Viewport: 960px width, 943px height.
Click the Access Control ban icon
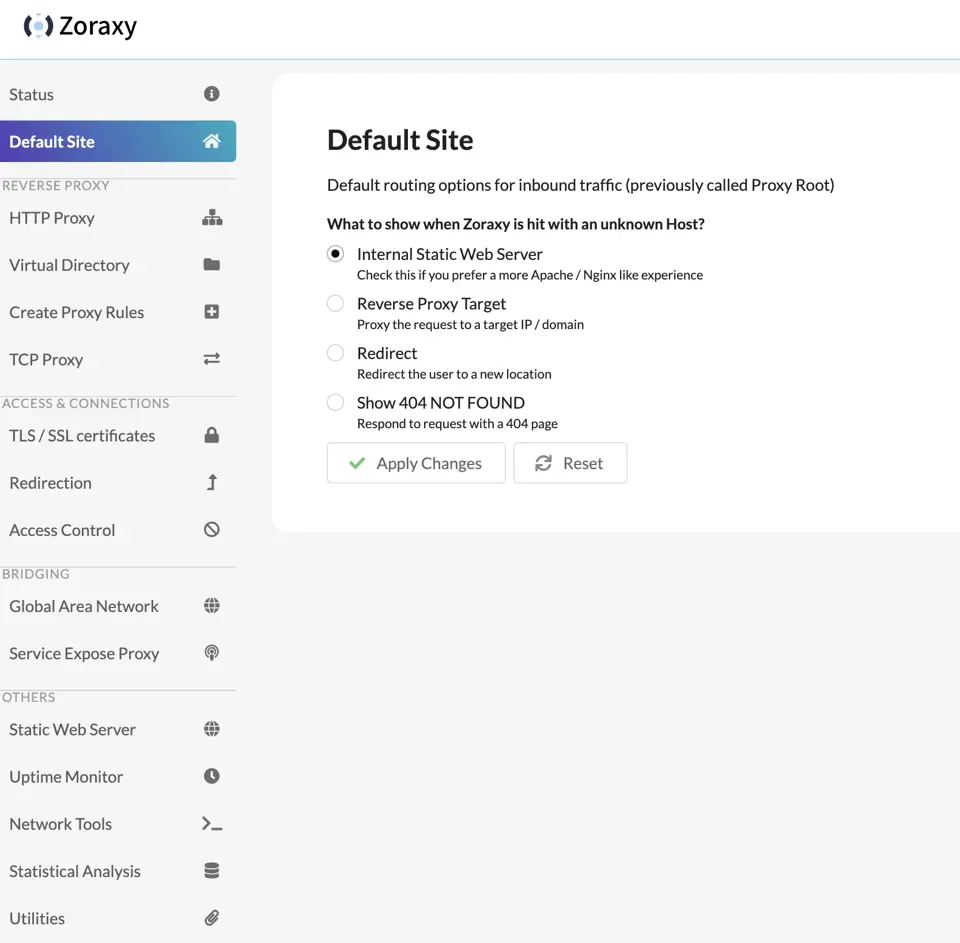point(211,530)
